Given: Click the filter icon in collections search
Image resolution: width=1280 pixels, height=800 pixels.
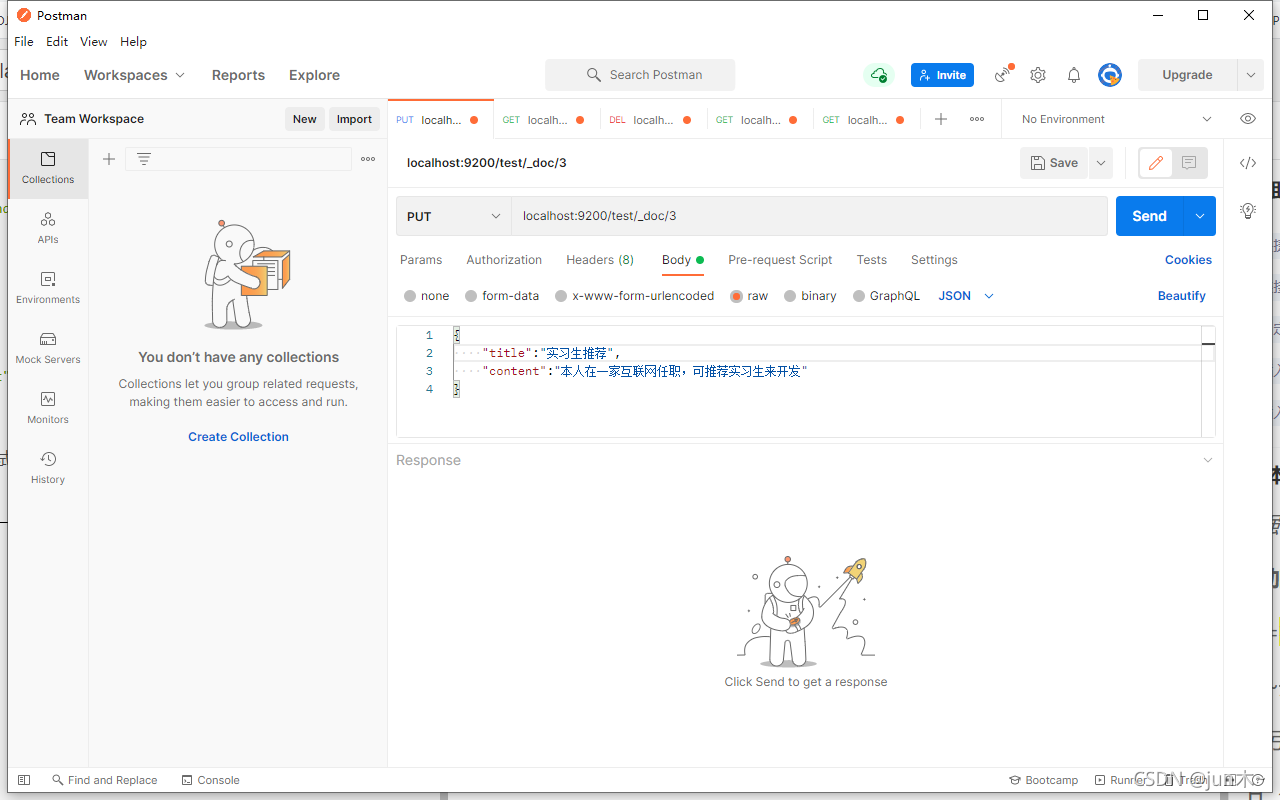Looking at the screenshot, I should tap(144, 159).
